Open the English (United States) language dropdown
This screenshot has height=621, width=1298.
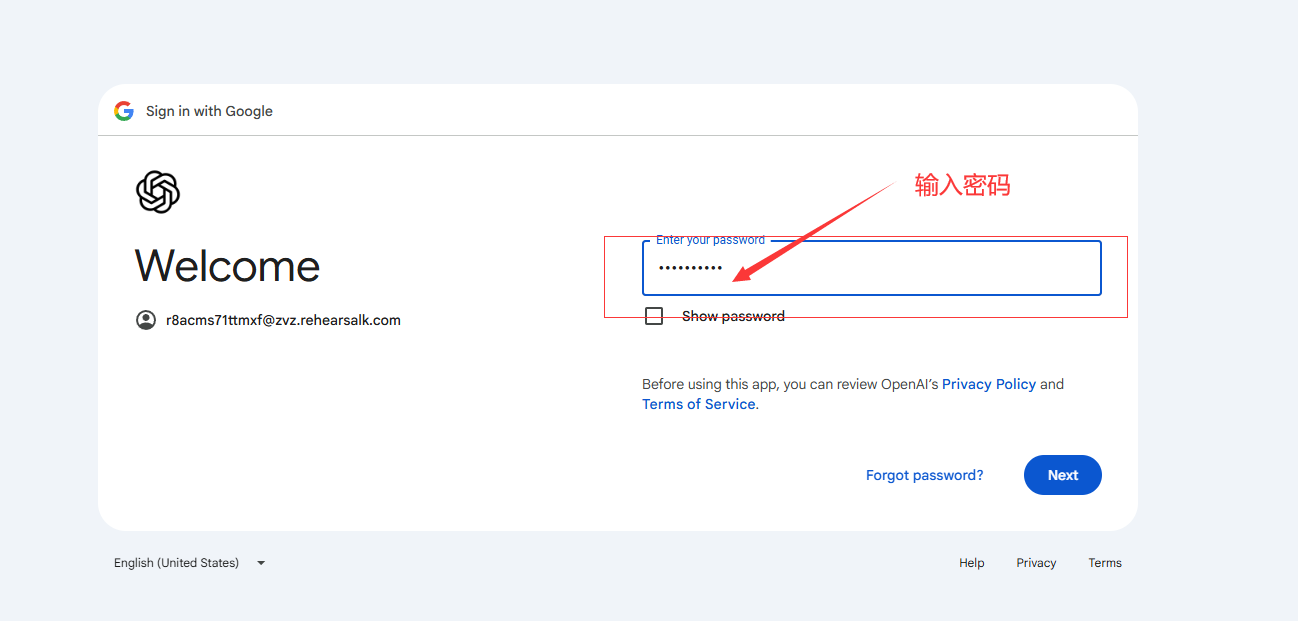click(x=190, y=563)
